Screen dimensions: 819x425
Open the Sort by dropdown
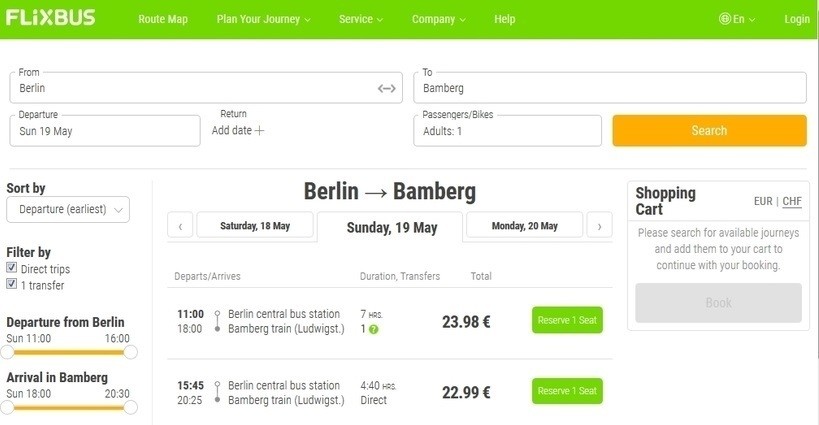[68, 209]
